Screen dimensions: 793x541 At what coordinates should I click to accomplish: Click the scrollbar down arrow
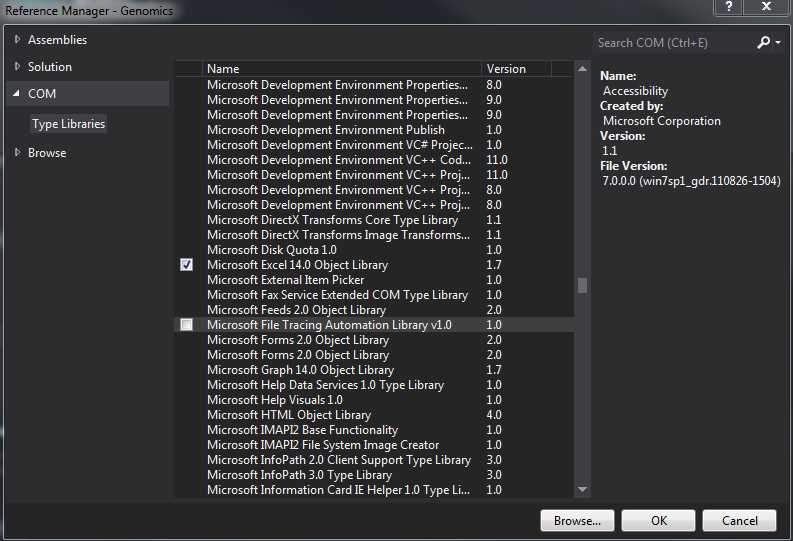coord(582,489)
